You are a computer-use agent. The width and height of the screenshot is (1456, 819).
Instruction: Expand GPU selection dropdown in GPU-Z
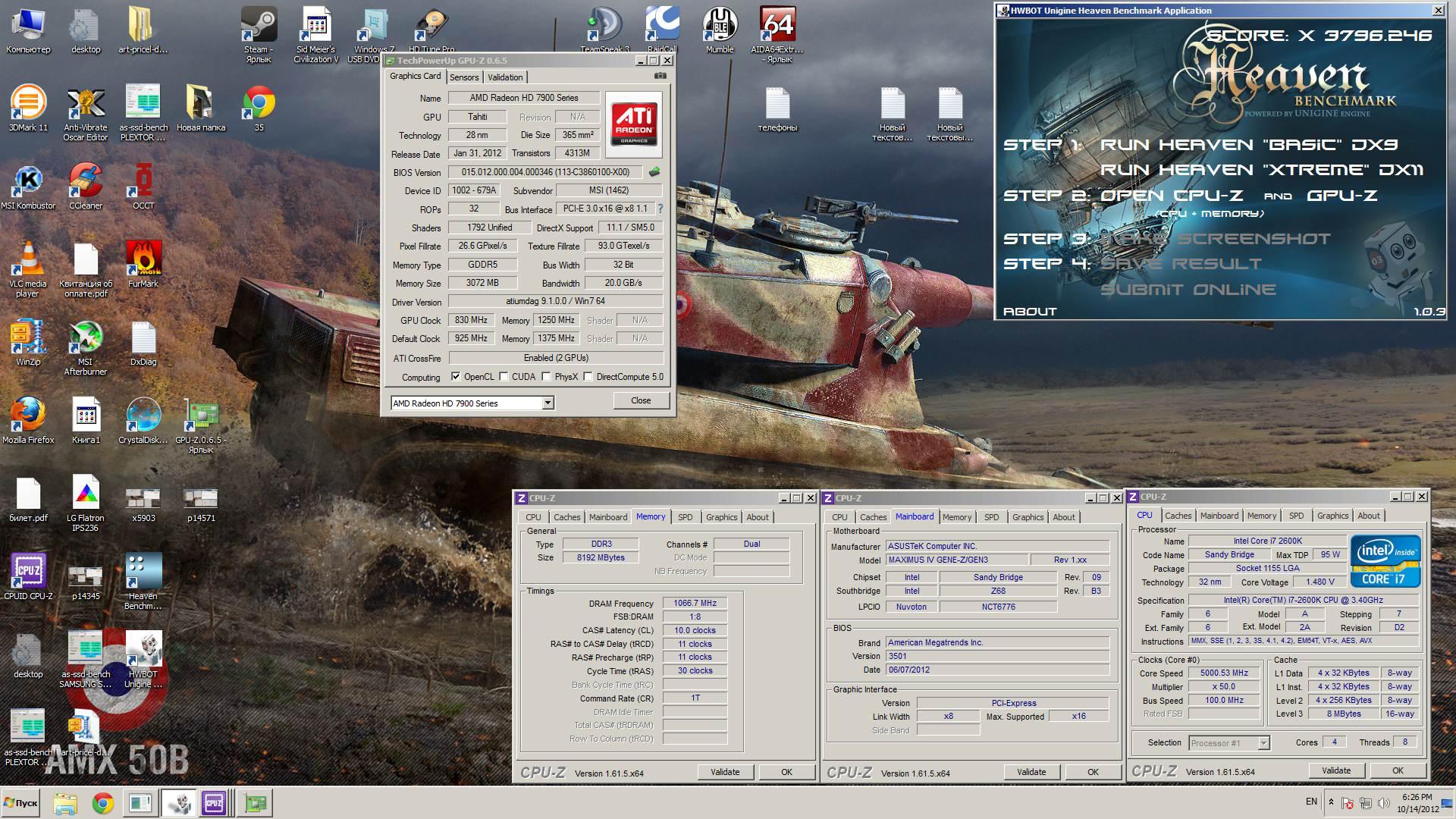[x=548, y=403]
